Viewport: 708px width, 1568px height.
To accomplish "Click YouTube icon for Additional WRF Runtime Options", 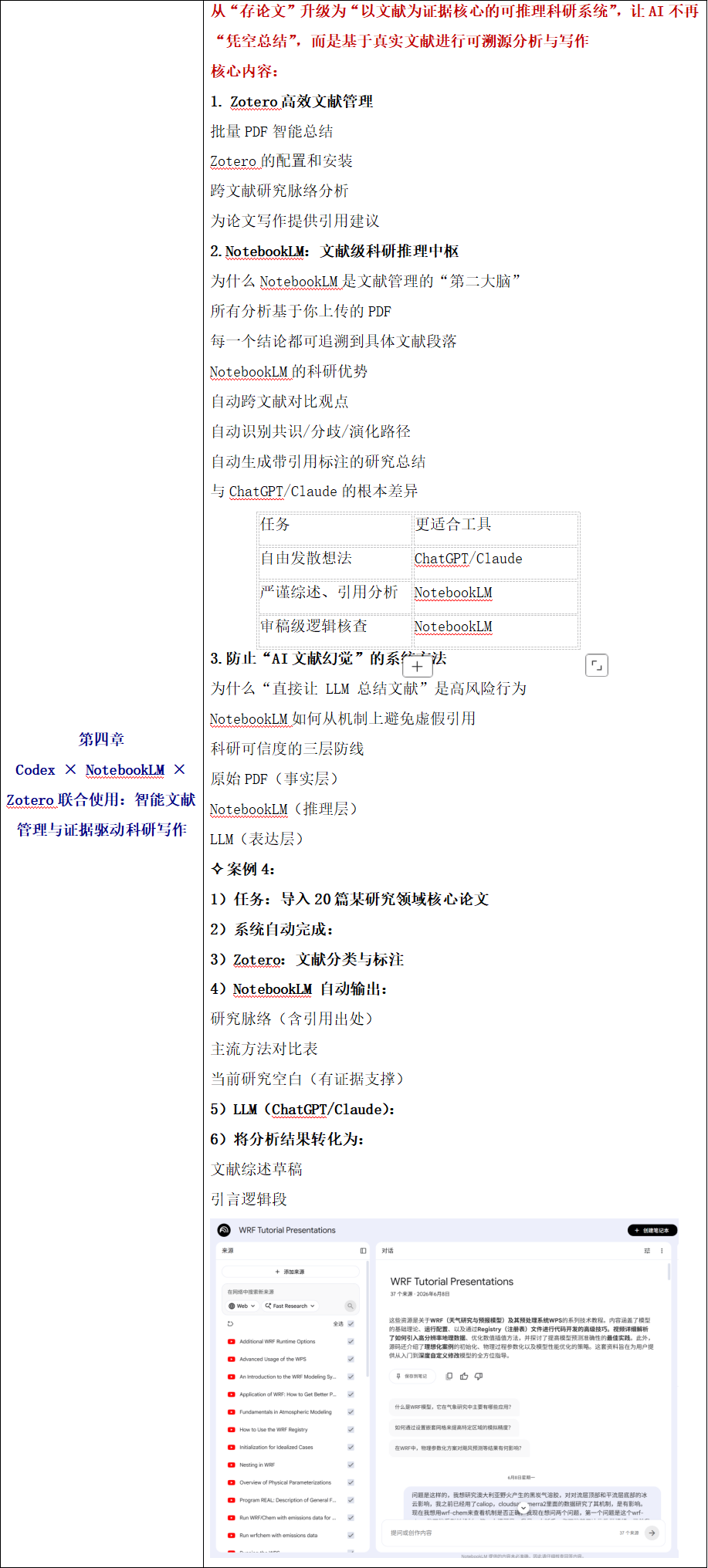I will [231, 1341].
